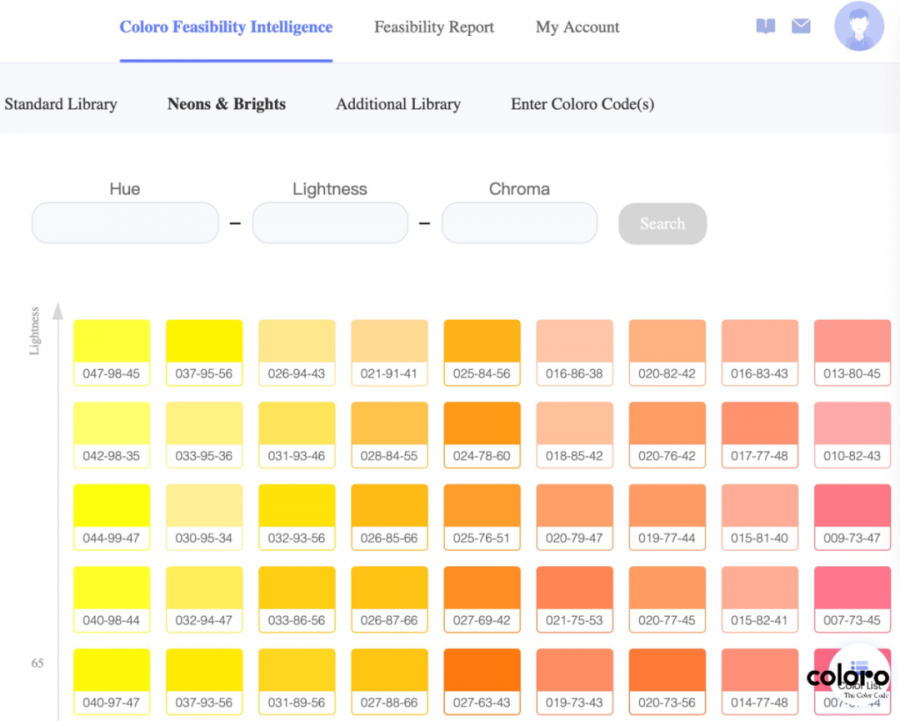Select swatch 019-77-44
This screenshot has height=721, width=900.
pyautogui.click(x=667, y=517)
